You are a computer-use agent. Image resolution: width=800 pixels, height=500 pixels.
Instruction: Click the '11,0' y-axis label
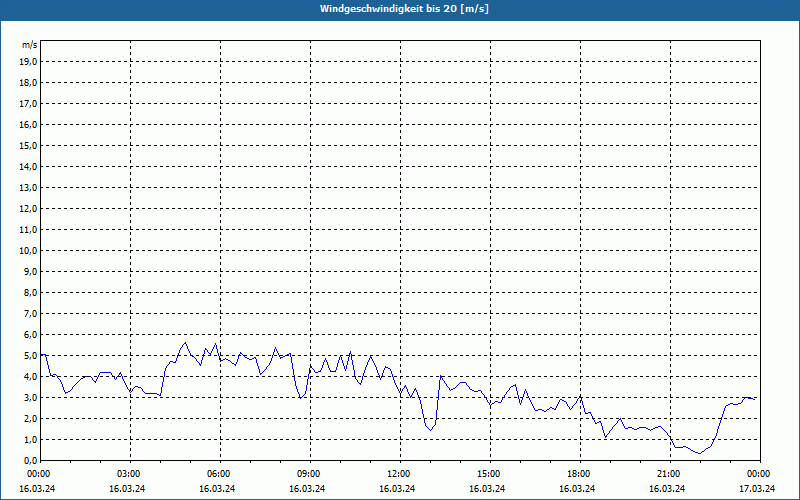tap(28, 230)
